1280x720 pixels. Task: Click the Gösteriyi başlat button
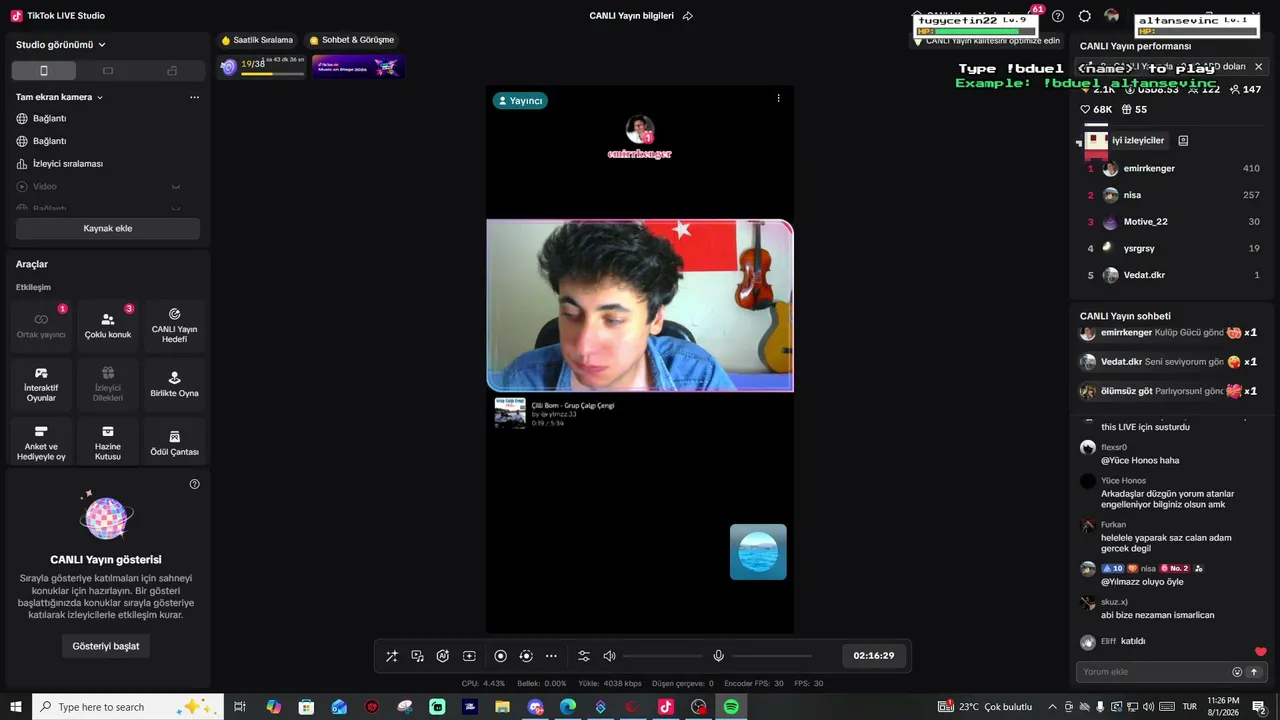click(x=106, y=646)
